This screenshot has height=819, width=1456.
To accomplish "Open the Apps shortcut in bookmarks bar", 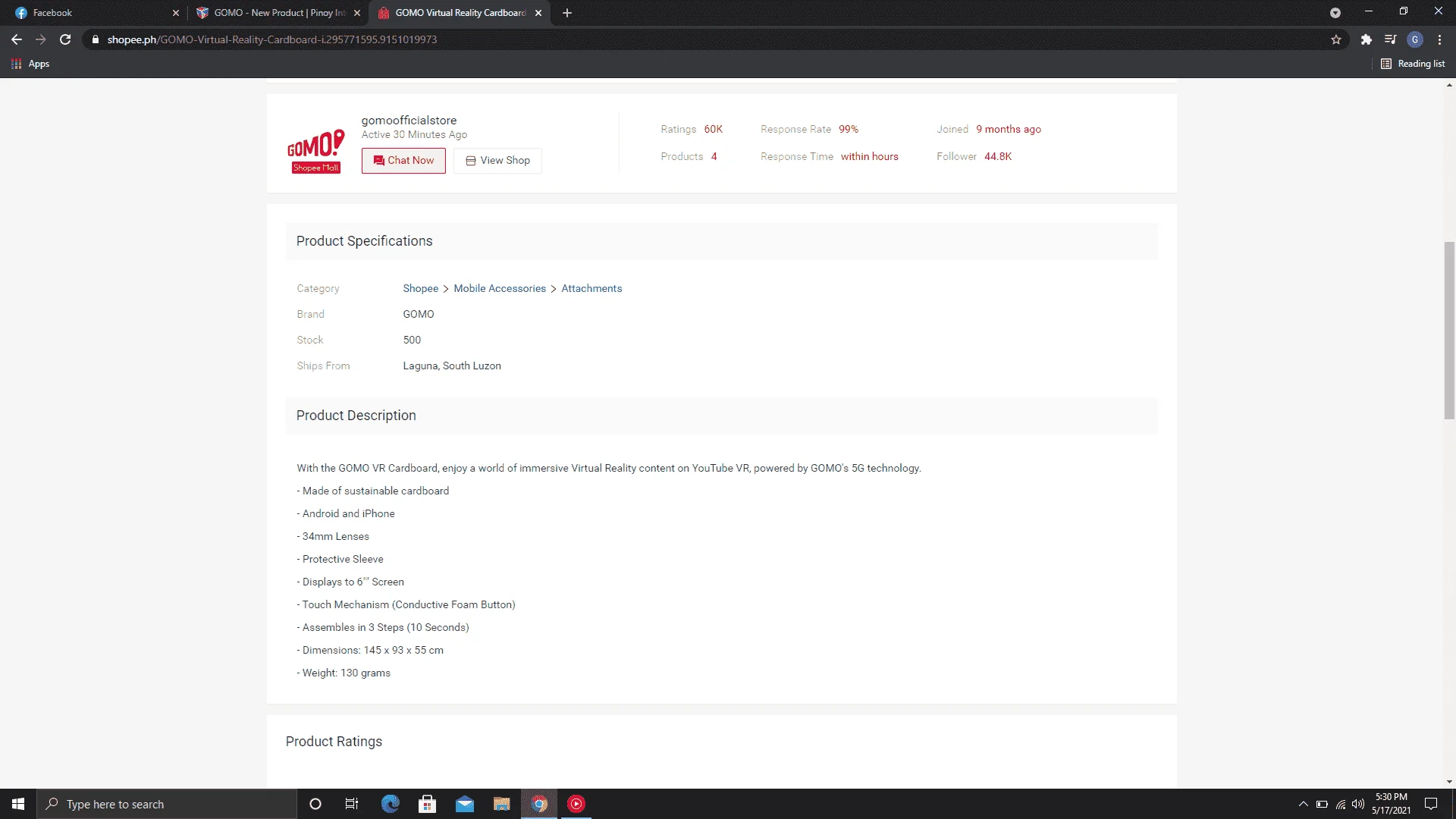I will (x=30, y=64).
